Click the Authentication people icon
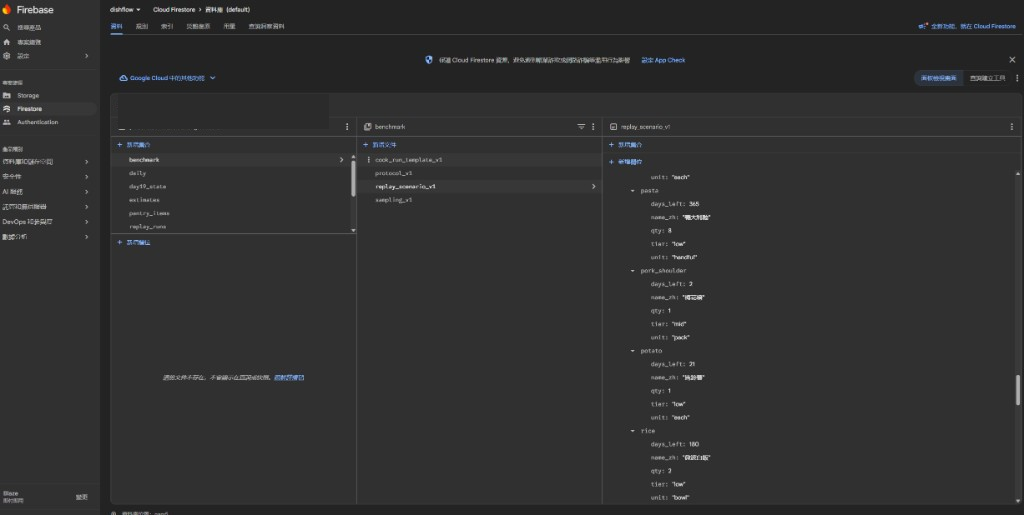 [x=7, y=122]
